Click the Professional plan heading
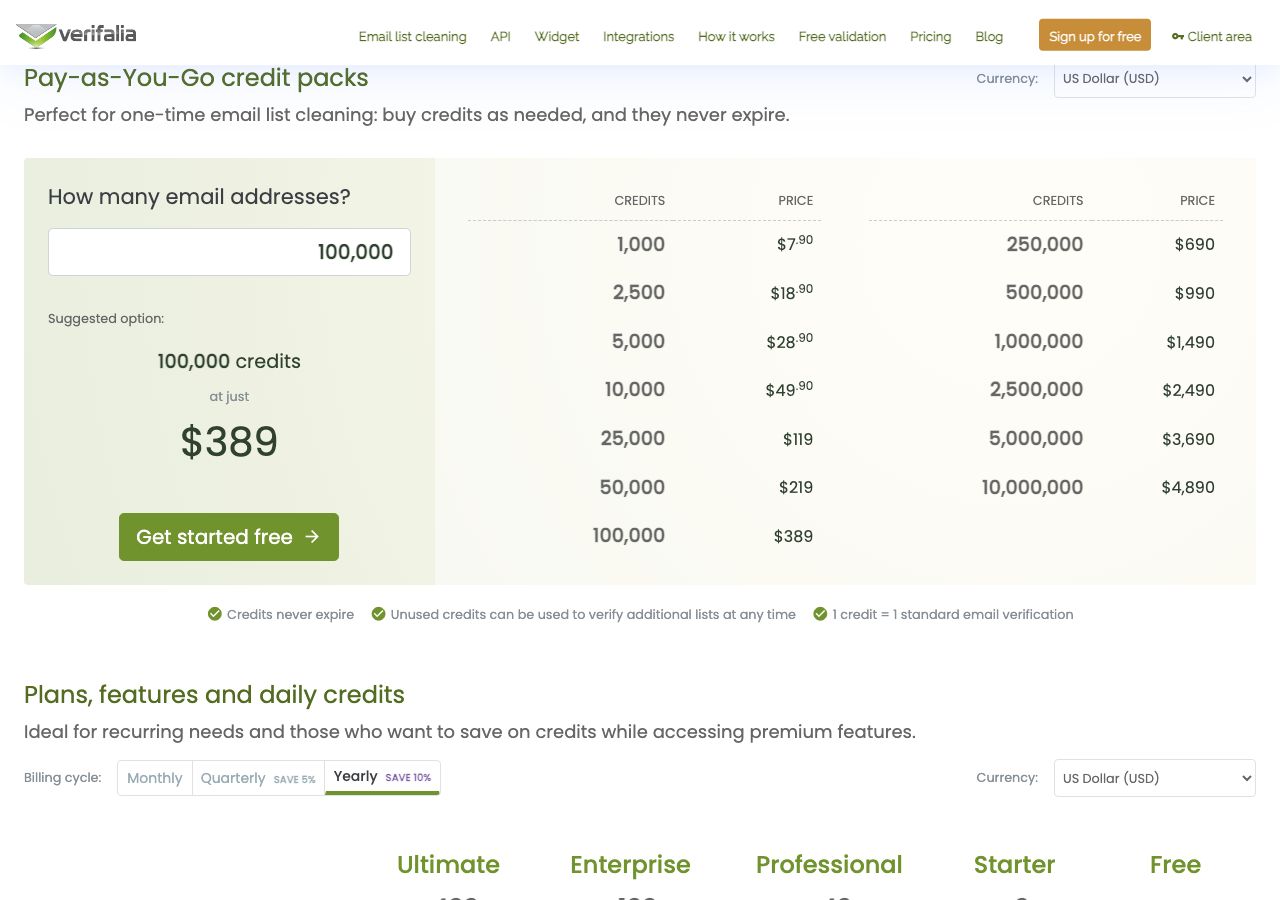The width and height of the screenshot is (1280, 900). click(829, 865)
